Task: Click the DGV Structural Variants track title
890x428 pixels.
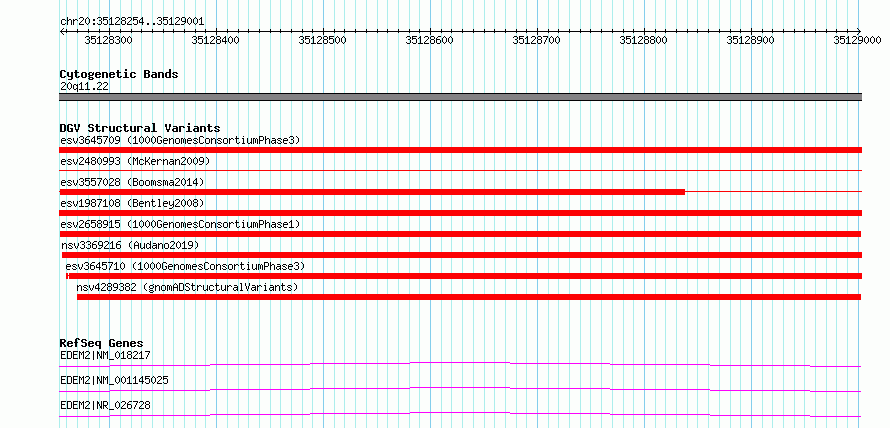Action: pos(140,128)
